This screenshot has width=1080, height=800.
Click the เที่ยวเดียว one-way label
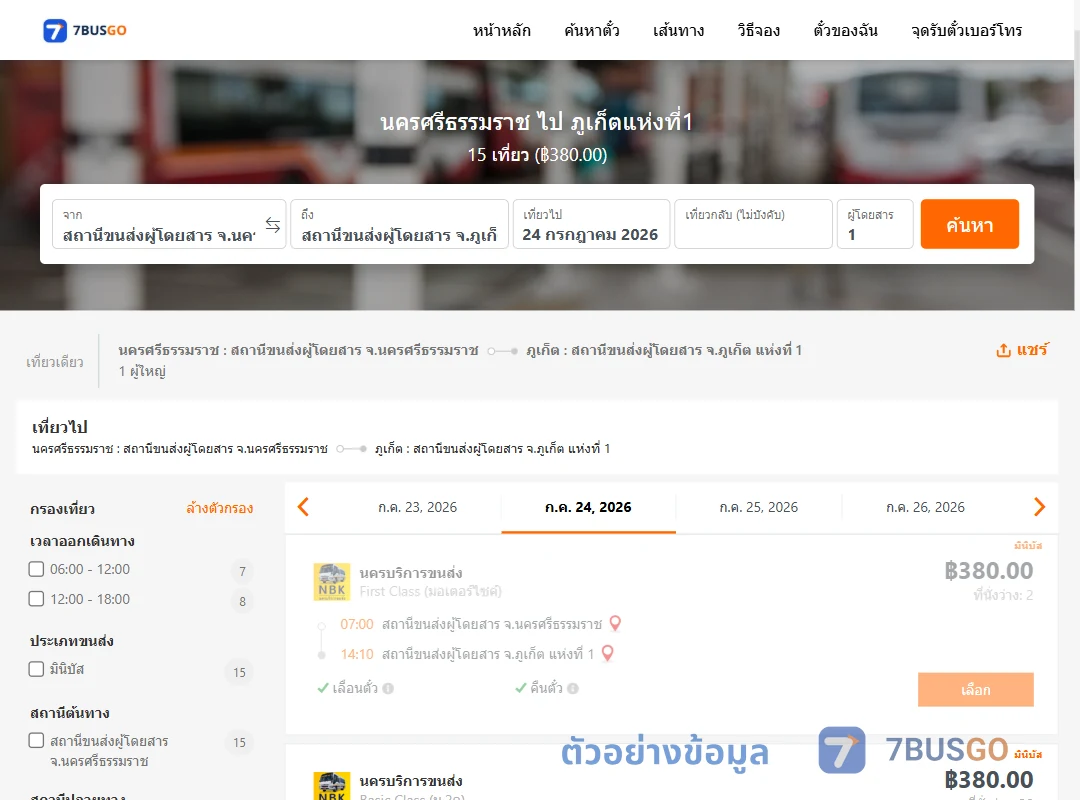click(55, 362)
